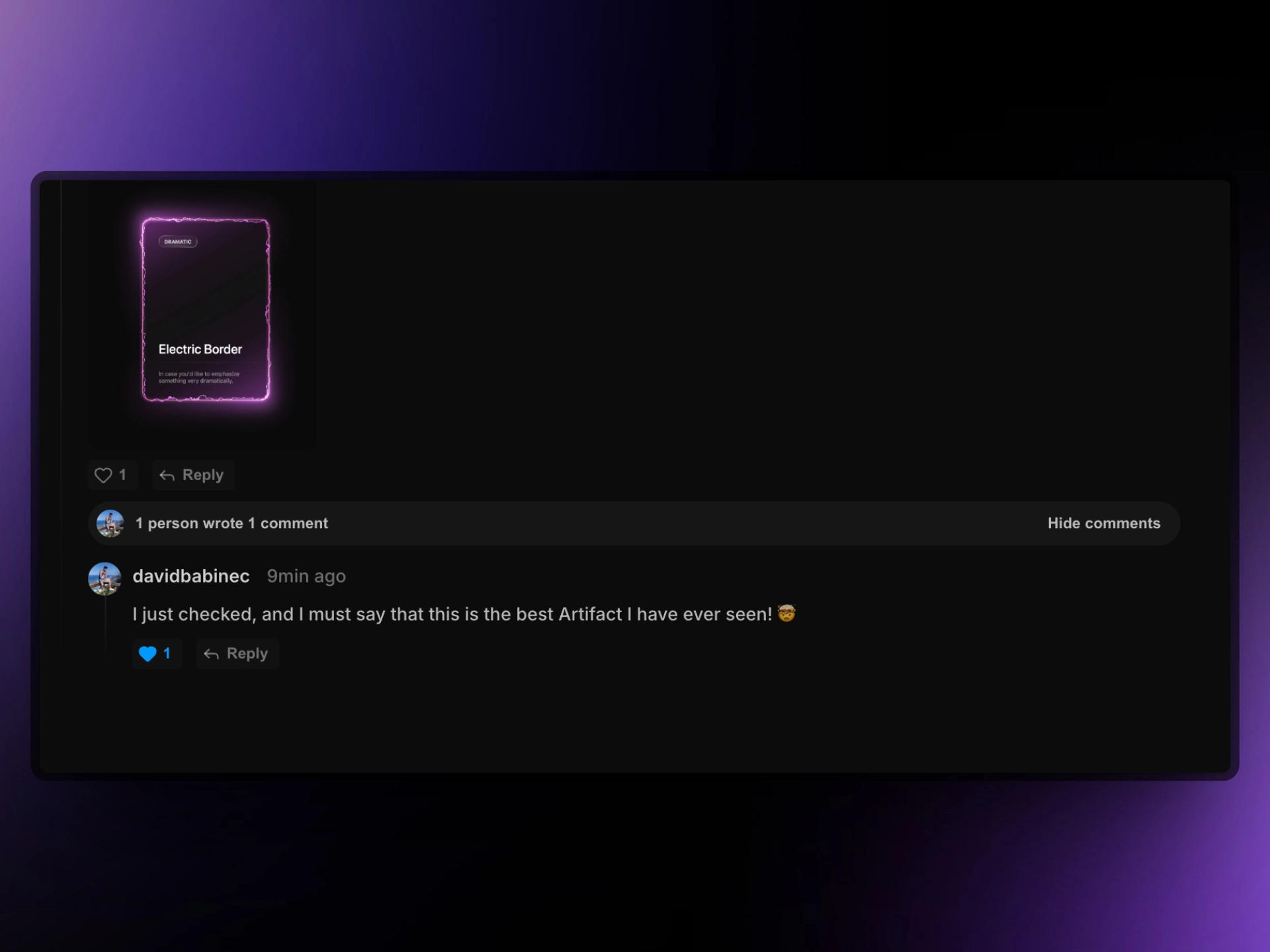Click the mind-blown emoji in the comment
Screen dimensions: 1270x952
click(x=786, y=614)
